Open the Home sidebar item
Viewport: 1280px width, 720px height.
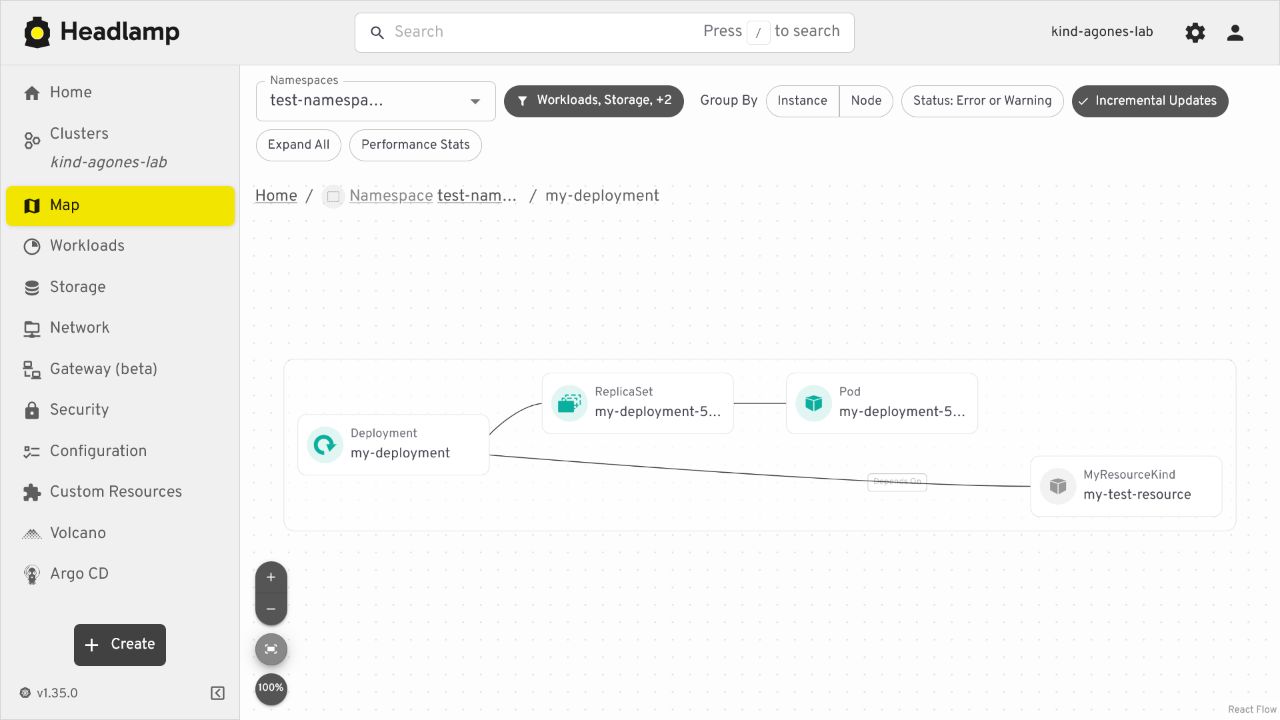point(120,92)
